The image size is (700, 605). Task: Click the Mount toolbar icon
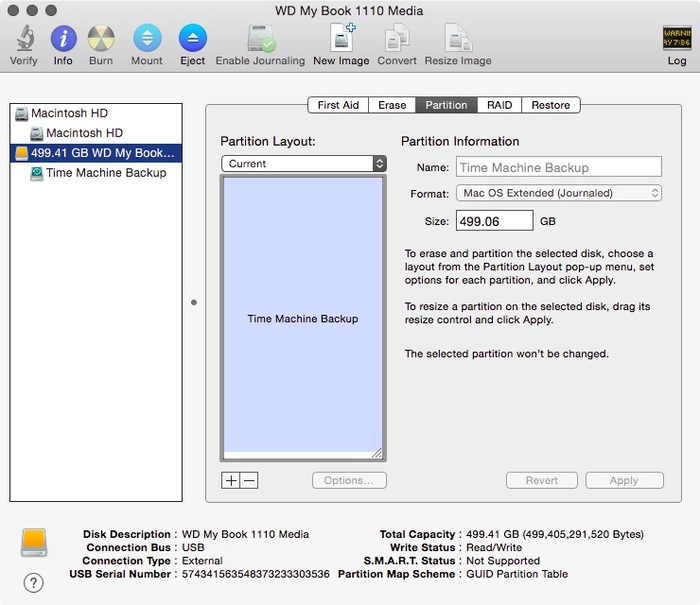pos(147,38)
